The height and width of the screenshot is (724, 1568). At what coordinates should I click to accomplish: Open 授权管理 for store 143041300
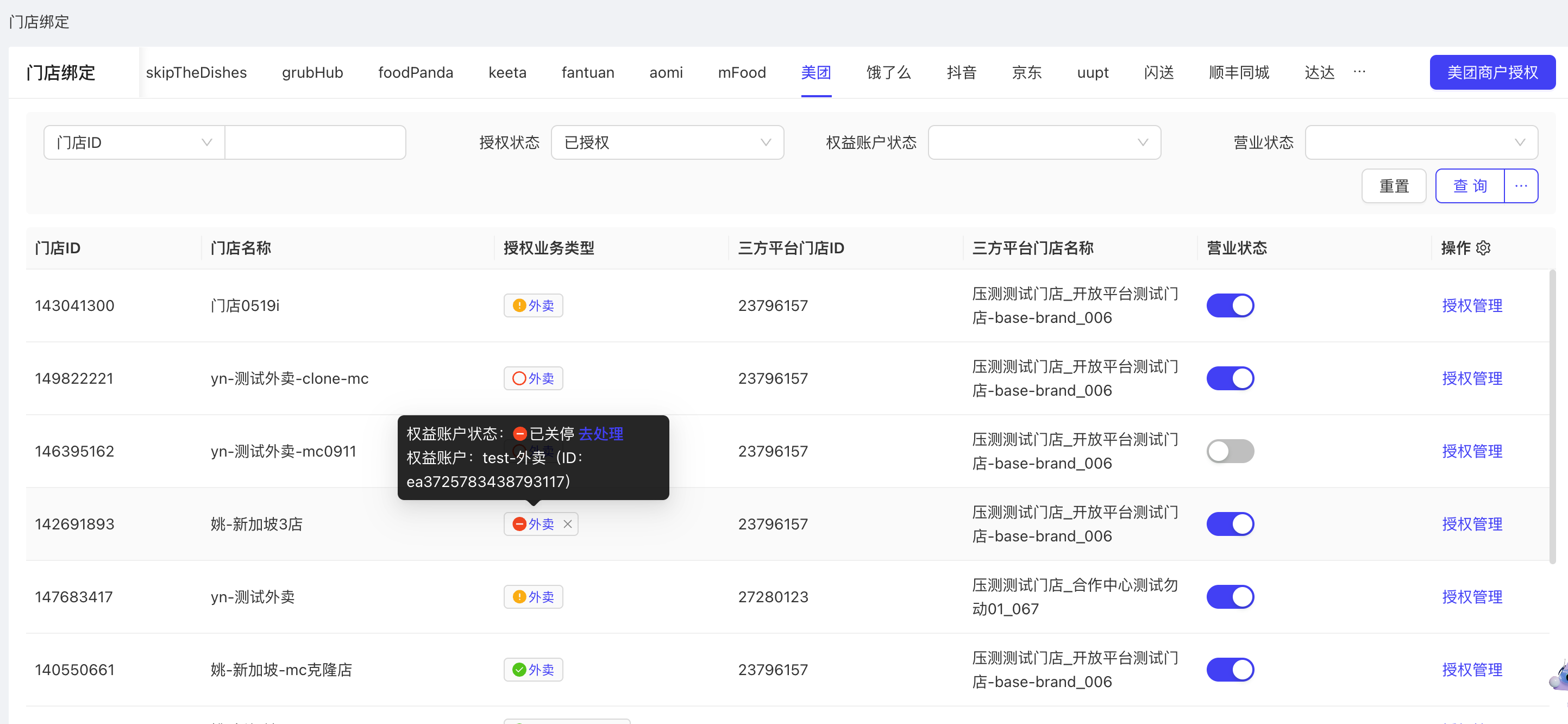click(1472, 305)
